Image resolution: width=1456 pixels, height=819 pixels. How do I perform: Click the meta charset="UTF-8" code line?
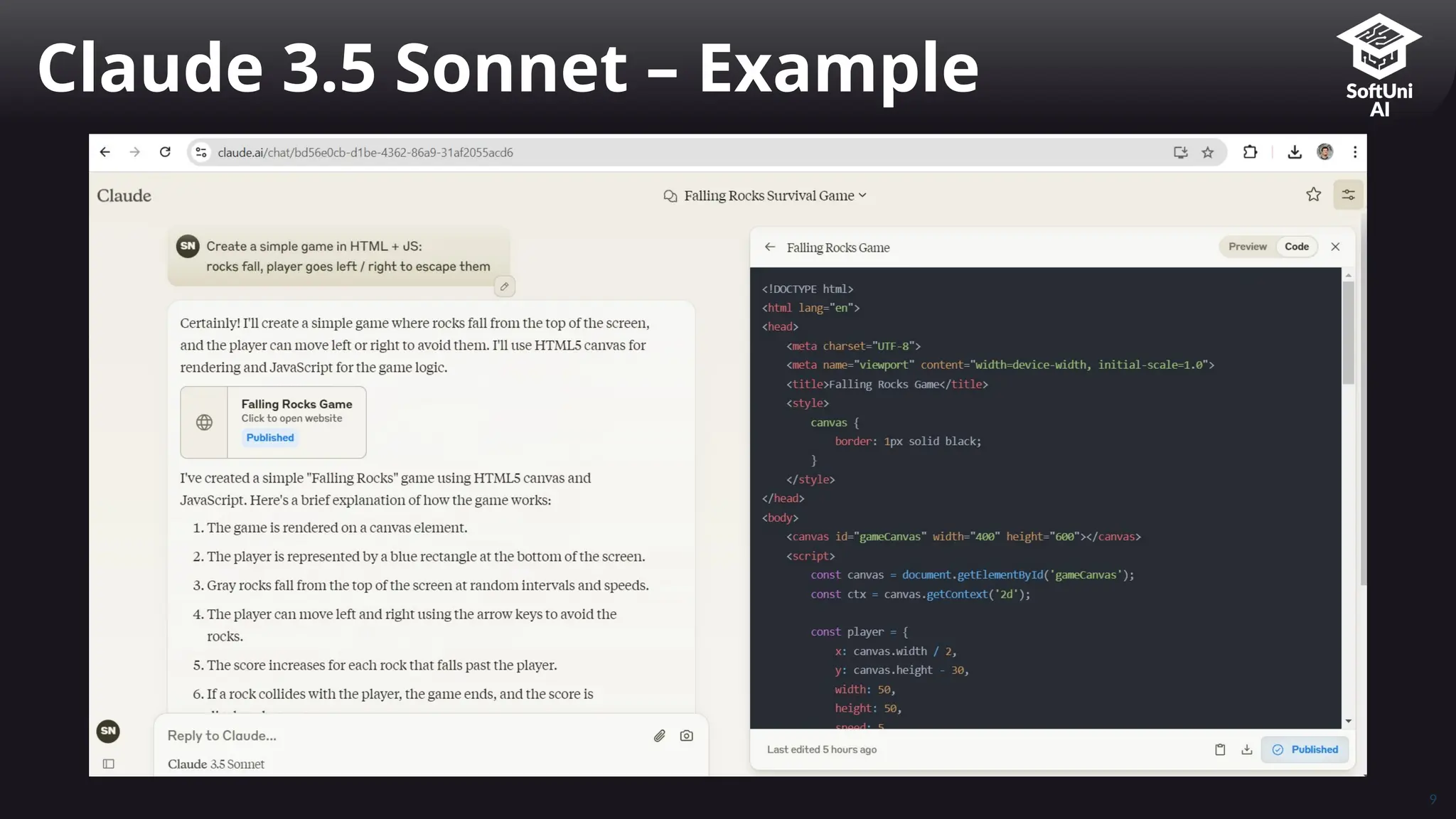[853, 346]
